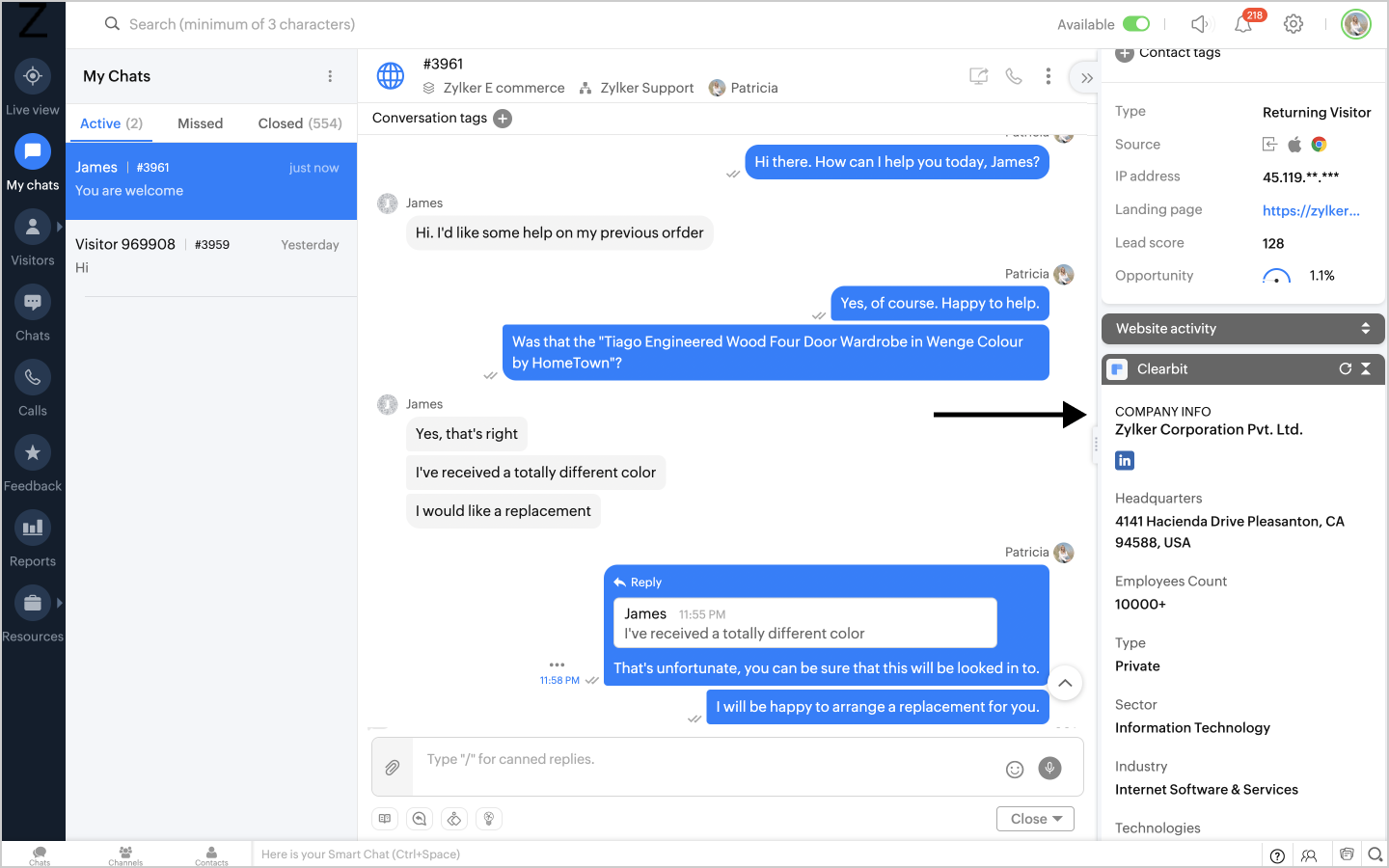Click the Smart Chat input field
The height and width of the screenshot is (868, 1389).
(x=757, y=854)
